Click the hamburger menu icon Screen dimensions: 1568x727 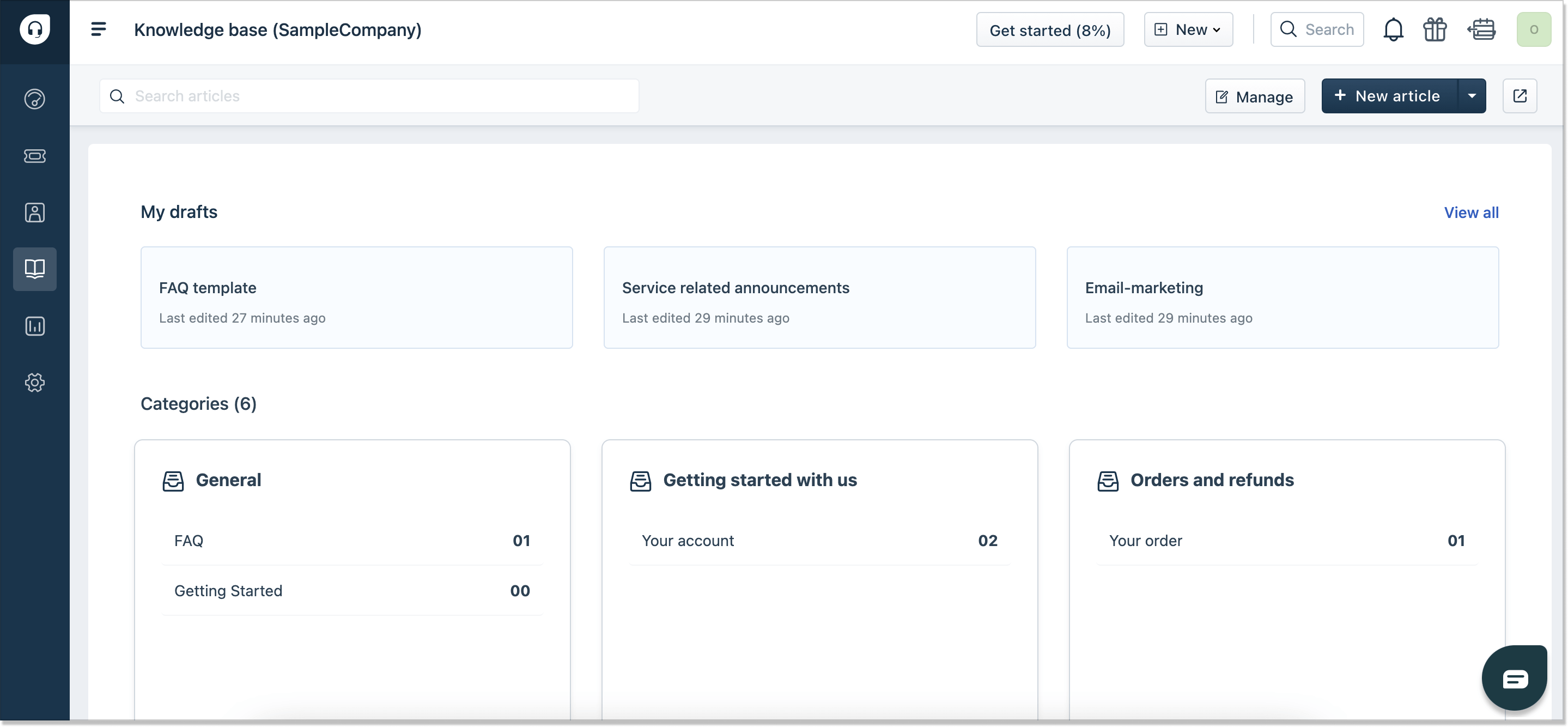coord(97,28)
